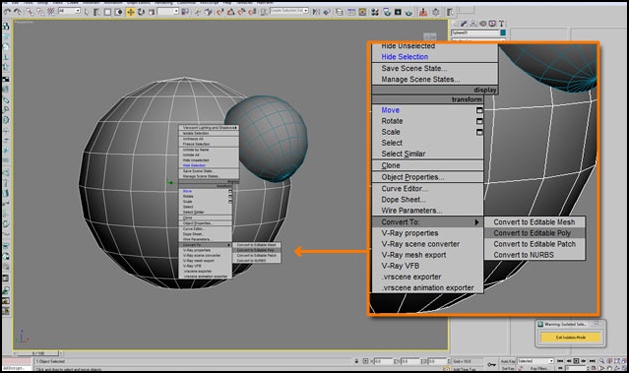Choose the Select Object arrow tool

(x=86, y=12)
